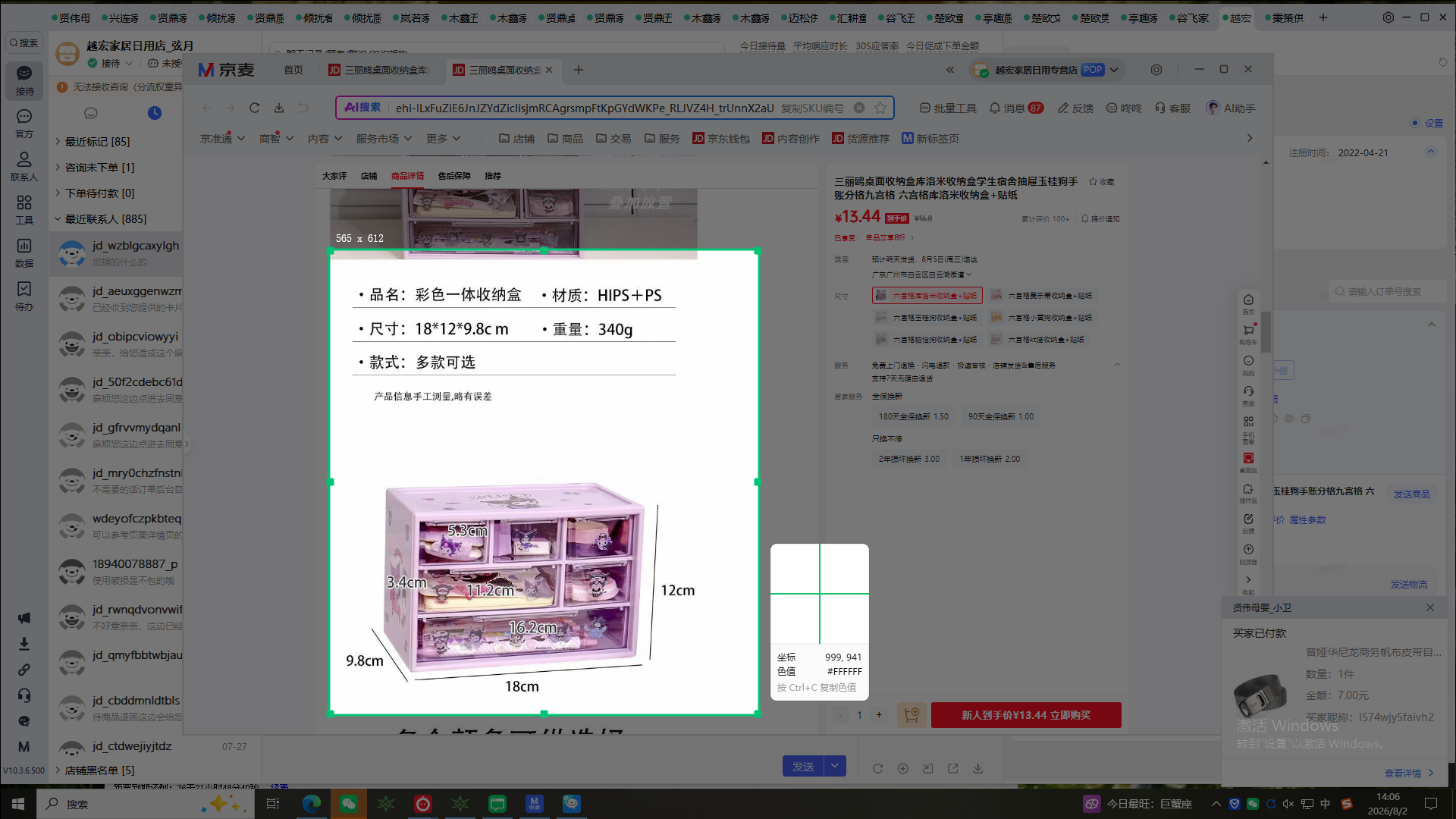1456x819 pixels.
Task: Open 反馈 feedback
Action: (1075, 108)
